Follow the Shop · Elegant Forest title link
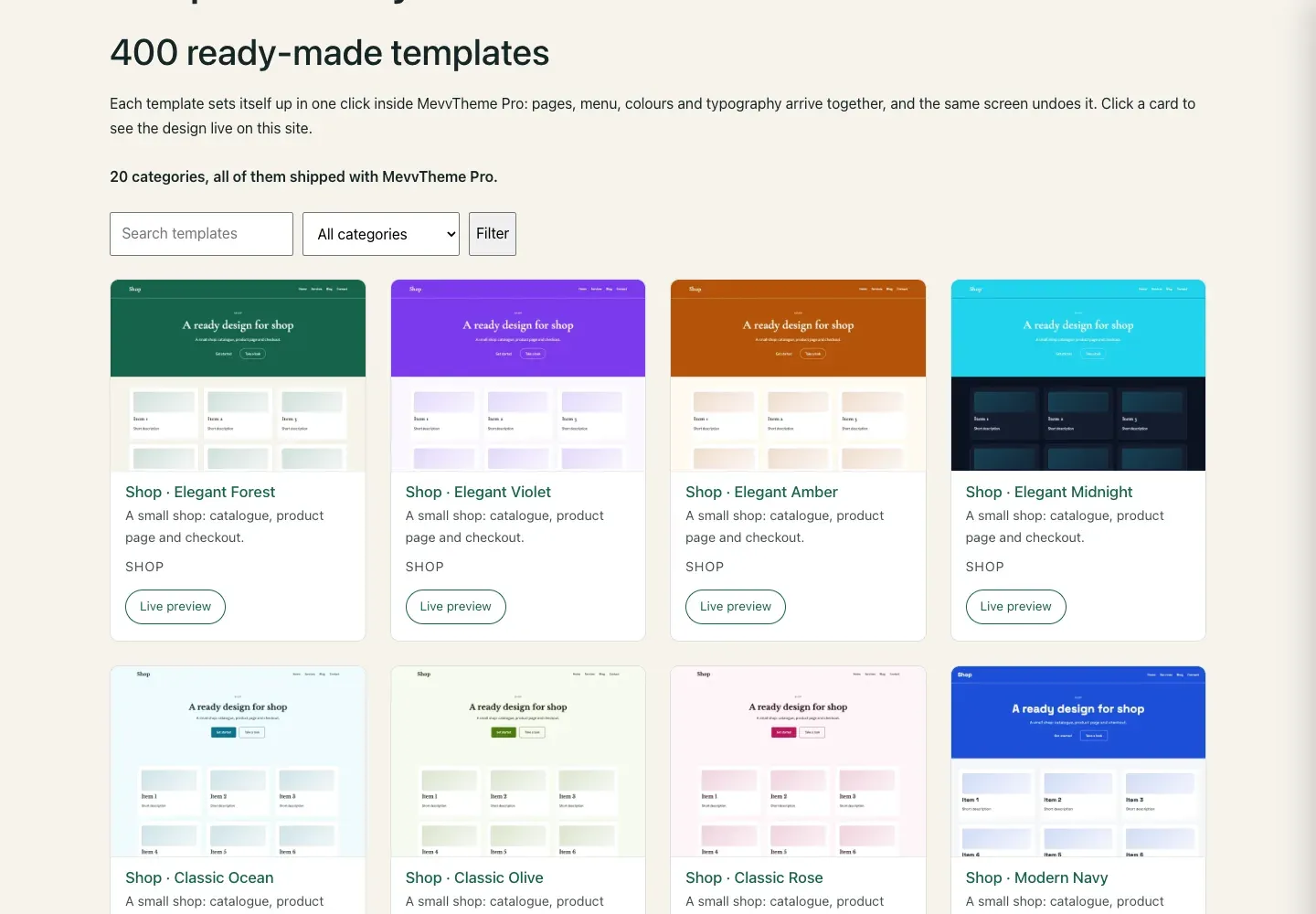Image resolution: width=1316 pixels, height=914 pixels. [x=200, y=492]
